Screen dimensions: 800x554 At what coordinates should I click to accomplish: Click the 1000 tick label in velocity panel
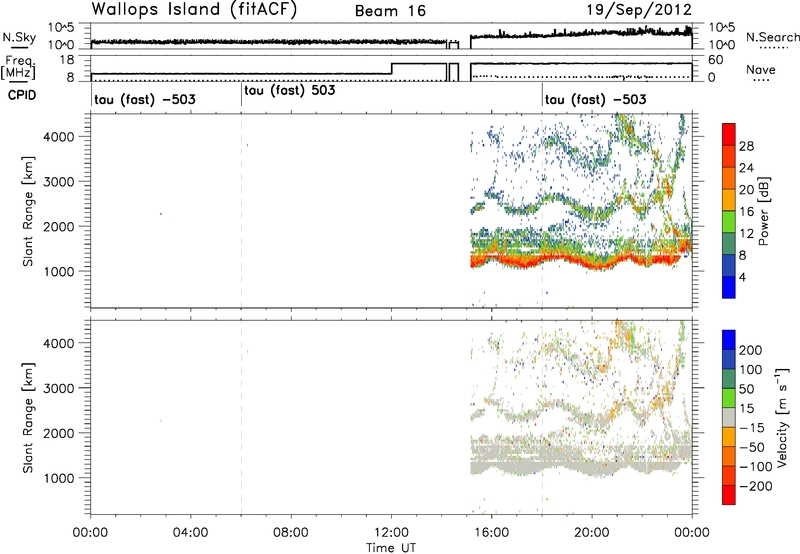(58, 478)
